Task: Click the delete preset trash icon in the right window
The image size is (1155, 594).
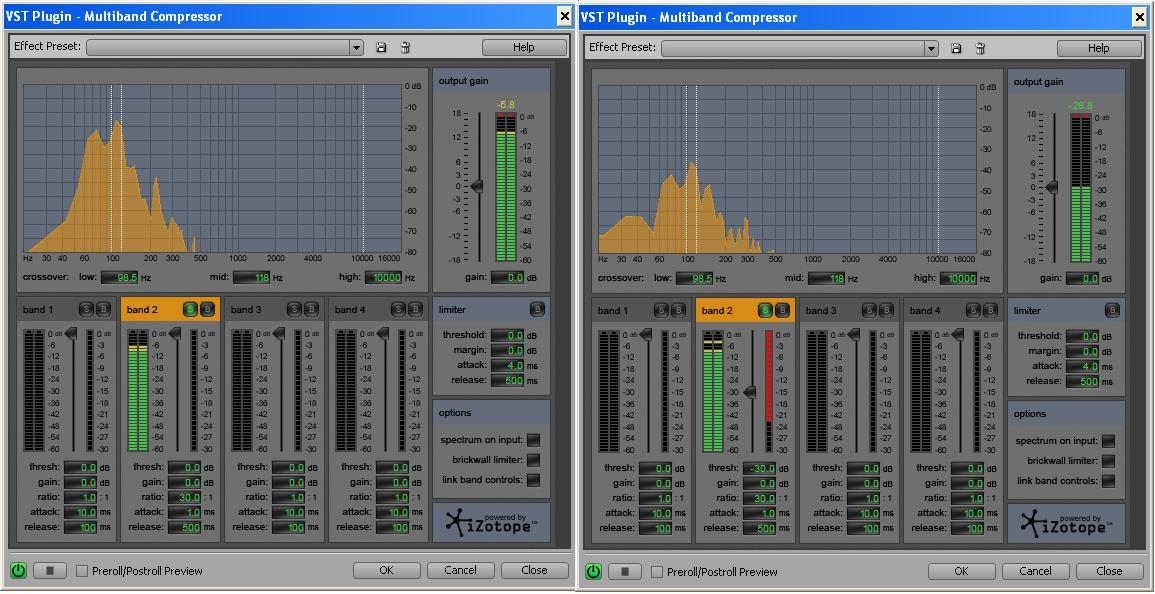Action: (x=980, y=48)
